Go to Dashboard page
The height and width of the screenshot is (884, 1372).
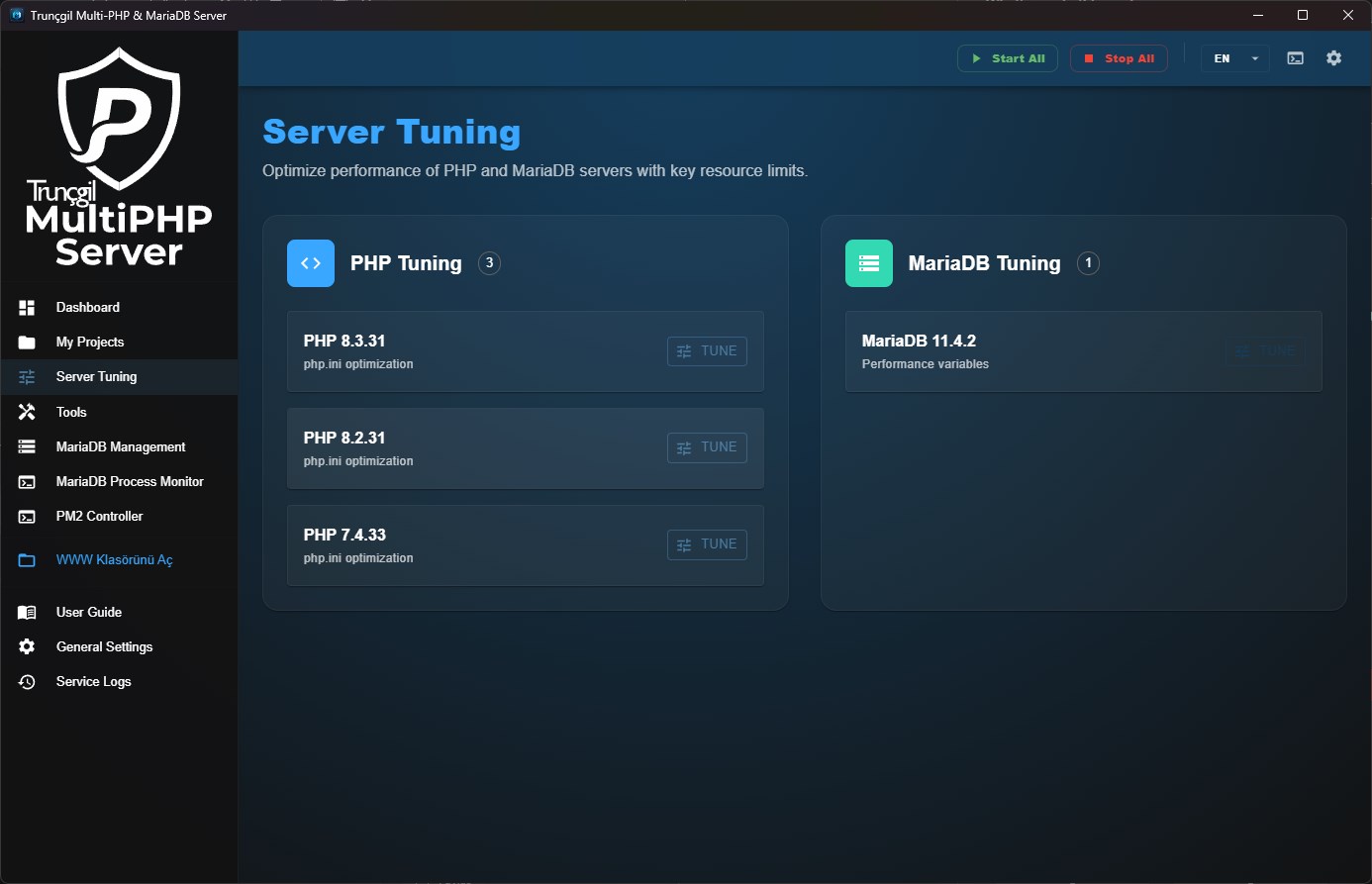click(x=119, y=308)
